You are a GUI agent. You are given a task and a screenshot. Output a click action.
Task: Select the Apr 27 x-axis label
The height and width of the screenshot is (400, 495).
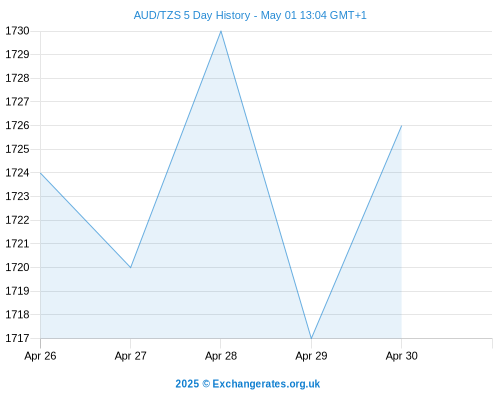131,356
